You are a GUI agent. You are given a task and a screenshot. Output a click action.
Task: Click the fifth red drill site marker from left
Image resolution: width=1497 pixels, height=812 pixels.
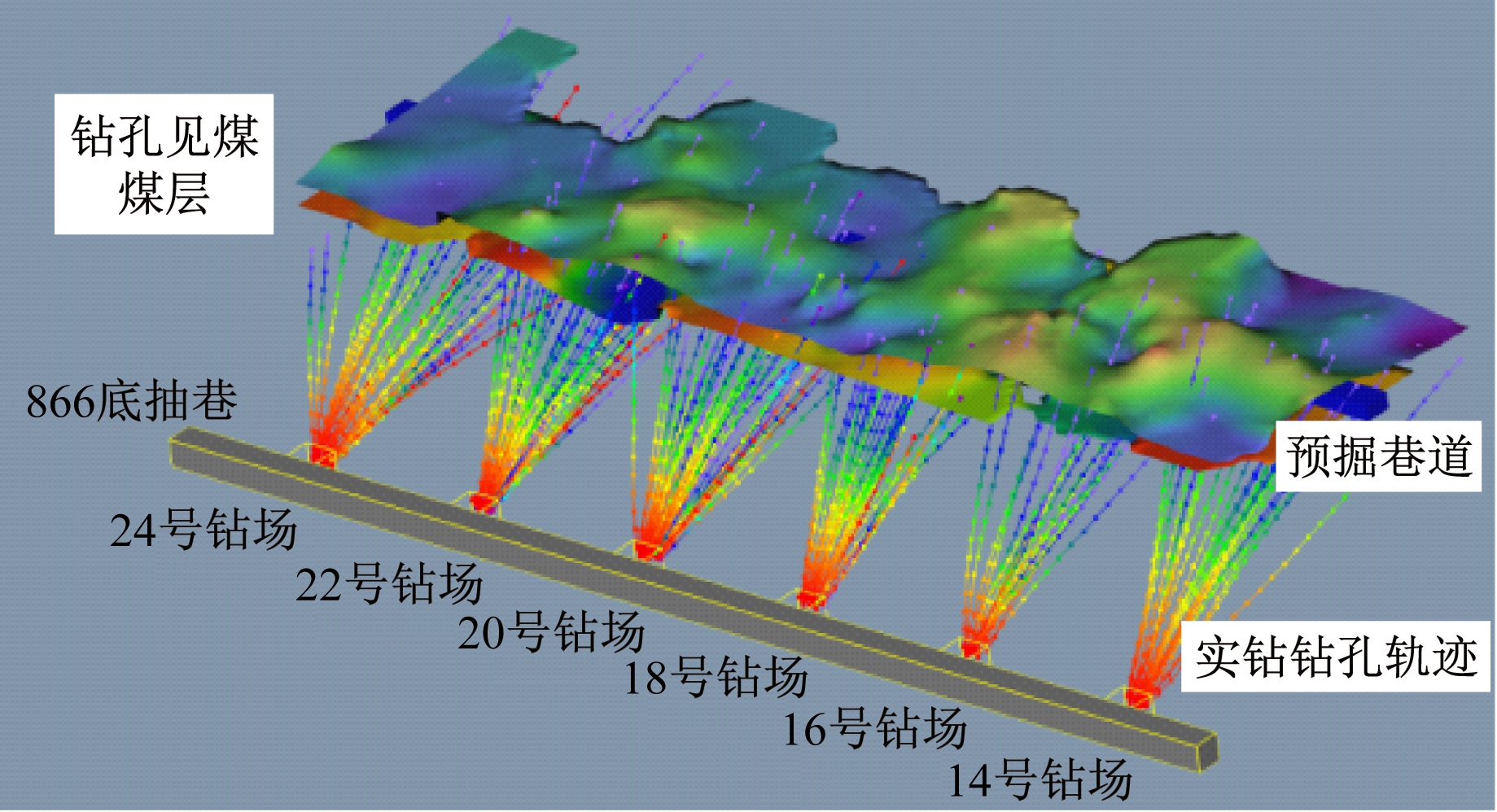click(x=972, y=648)
